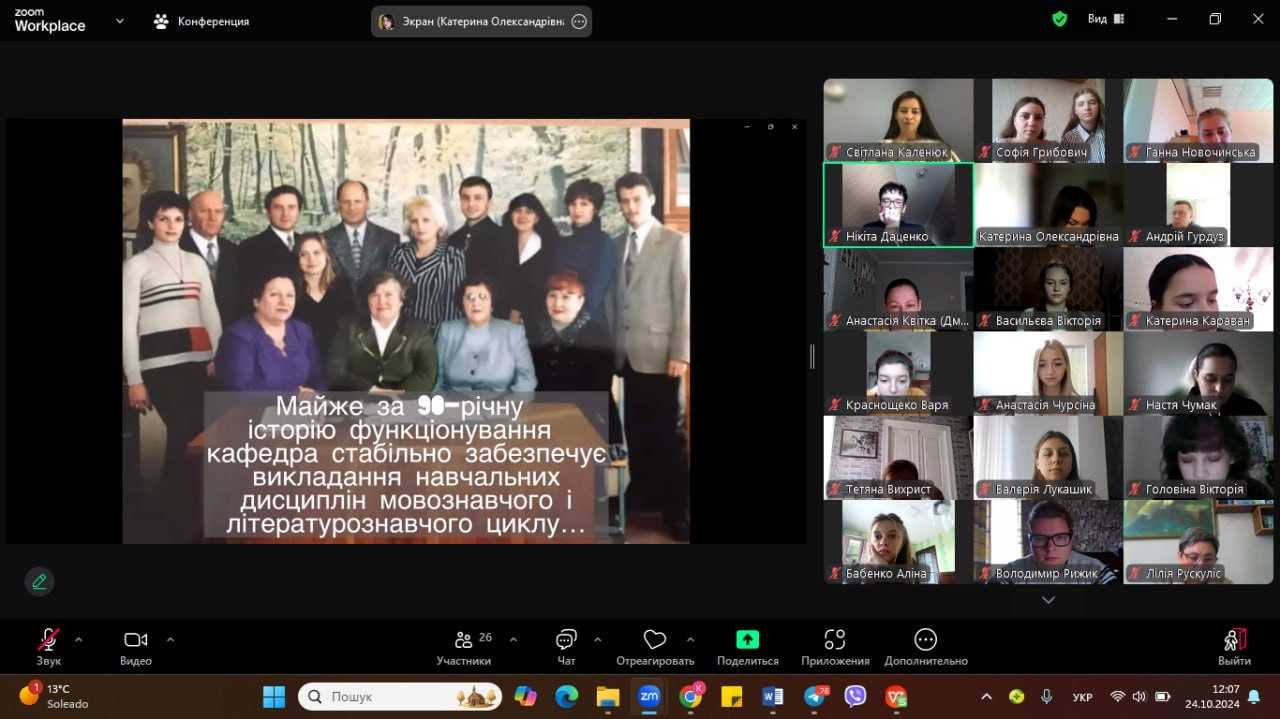The height and width of the screenshot is (719, 1280).
Task: Unmute the microphone audio
Action: 48,640
